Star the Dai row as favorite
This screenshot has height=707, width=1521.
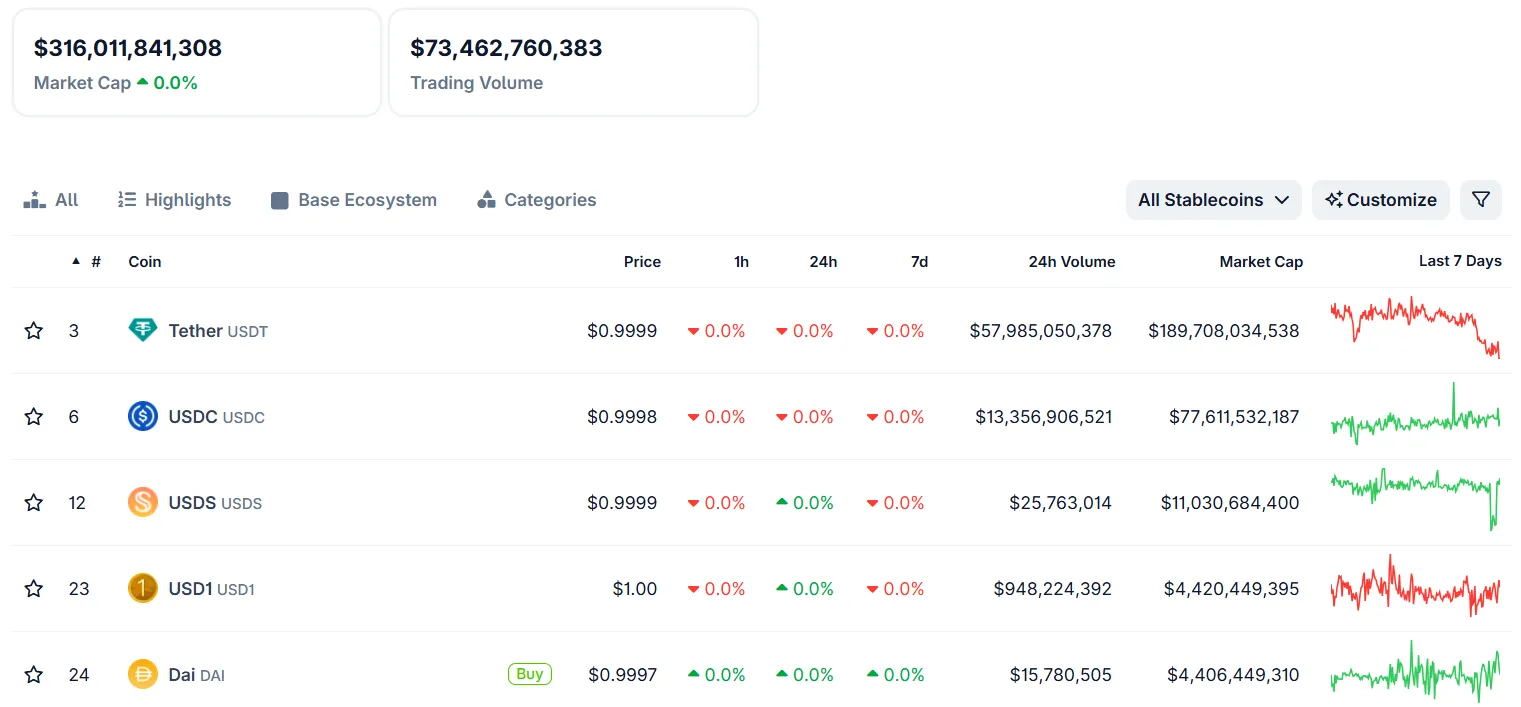pyautogui.click(x=34, y=674)
